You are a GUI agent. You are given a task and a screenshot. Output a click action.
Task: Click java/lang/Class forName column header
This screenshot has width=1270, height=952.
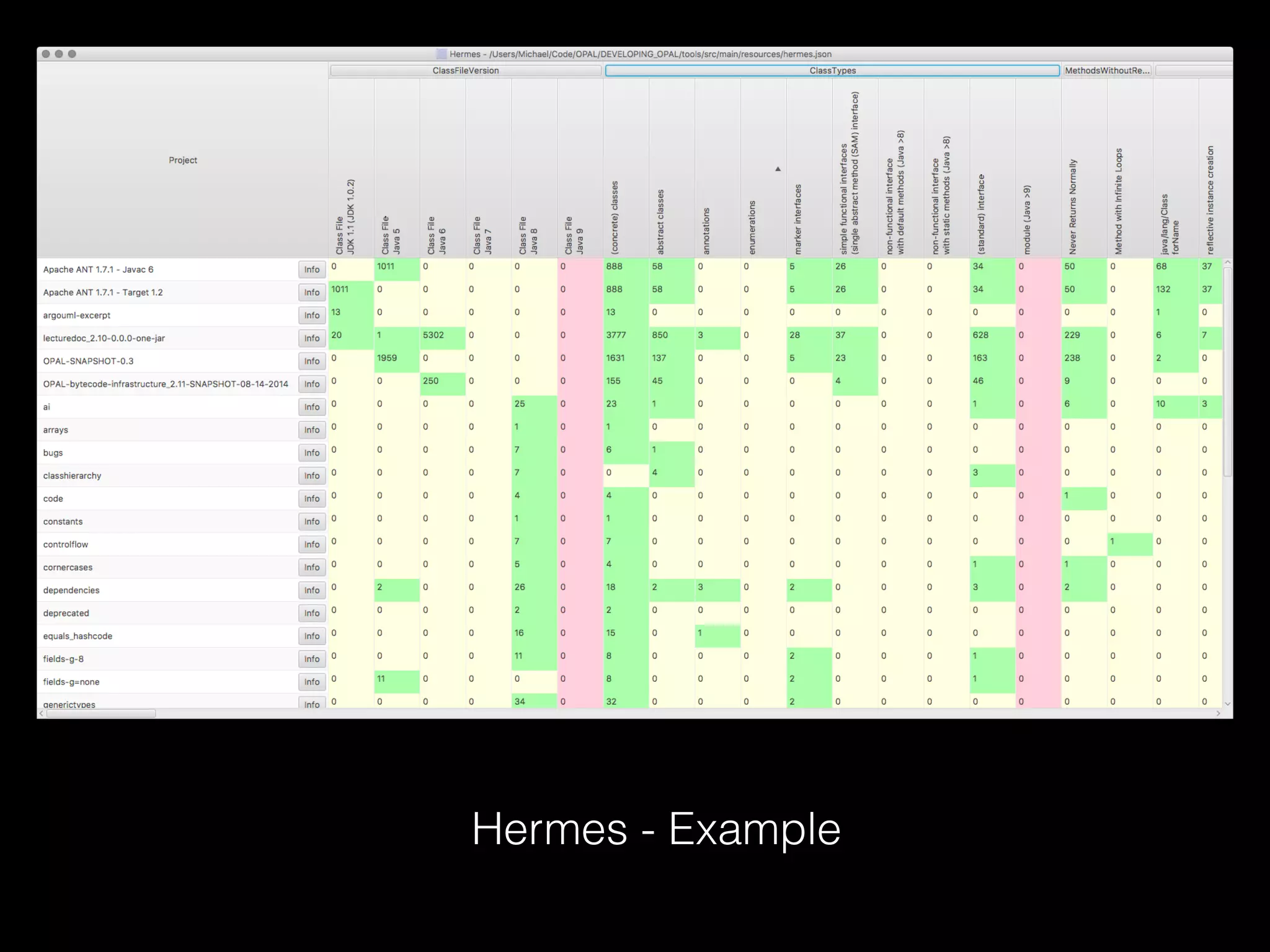point(1176,167)
